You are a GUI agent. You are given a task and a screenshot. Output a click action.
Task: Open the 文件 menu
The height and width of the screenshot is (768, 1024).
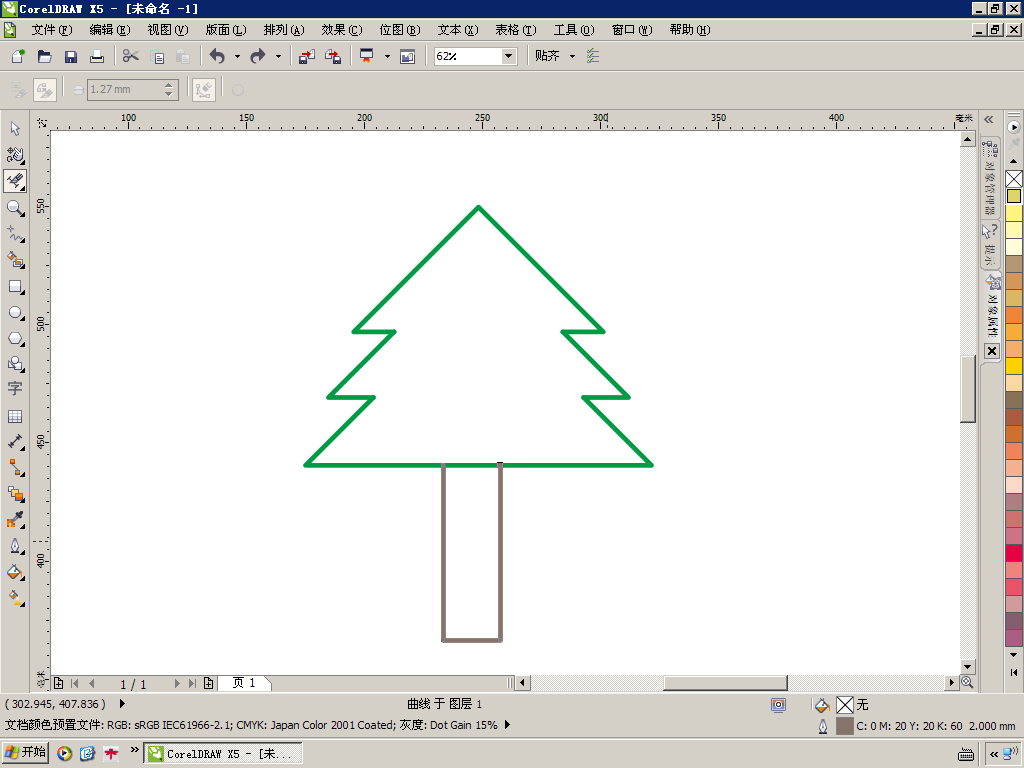pyautogui.click(x=52, y=30)
